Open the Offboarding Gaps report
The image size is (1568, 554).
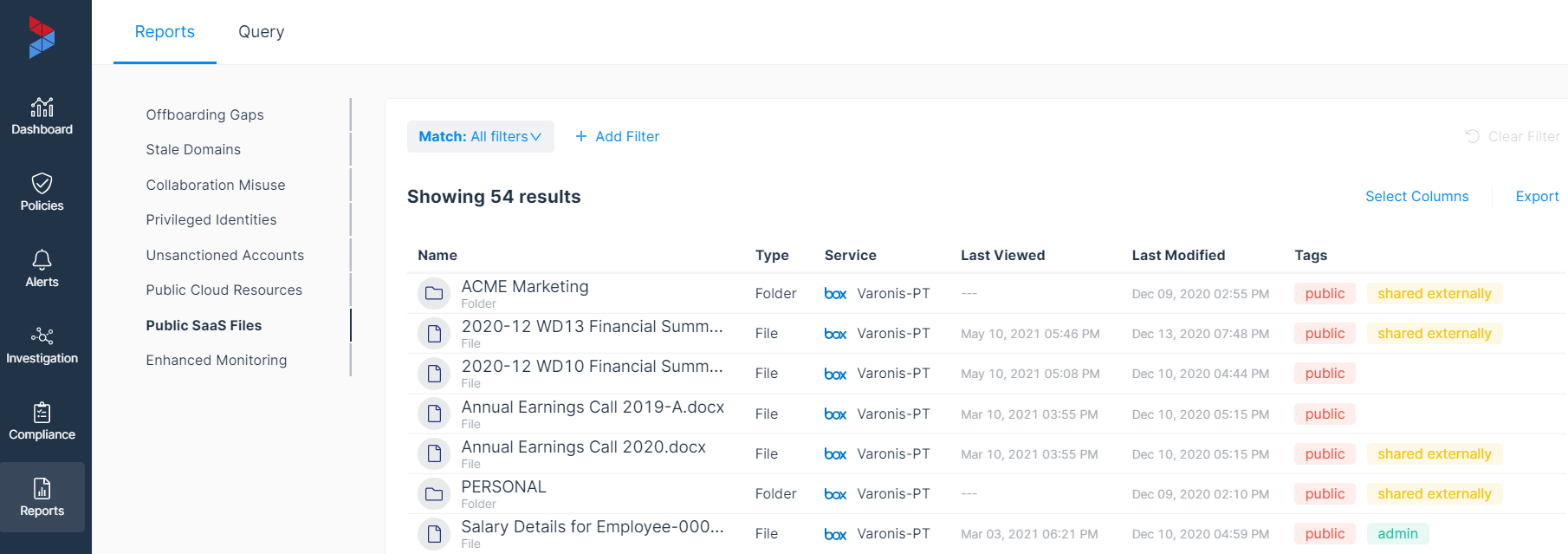tap(204, 115)
